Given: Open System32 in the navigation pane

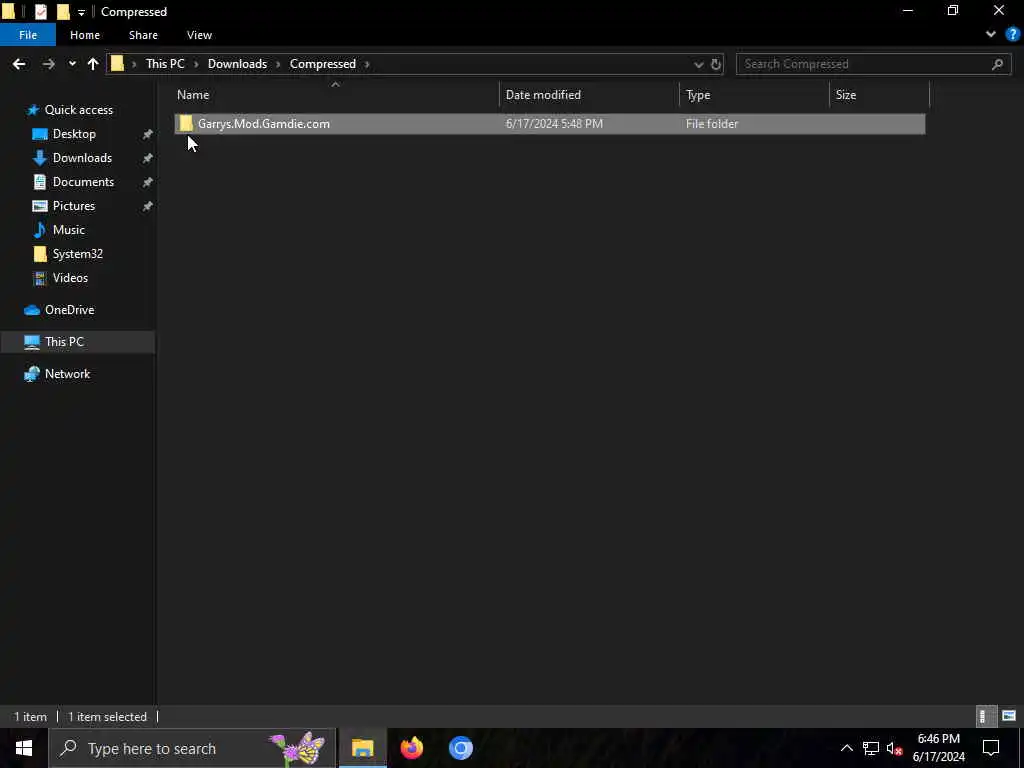Looking at the screenshot, I should (x=78, y=254).
